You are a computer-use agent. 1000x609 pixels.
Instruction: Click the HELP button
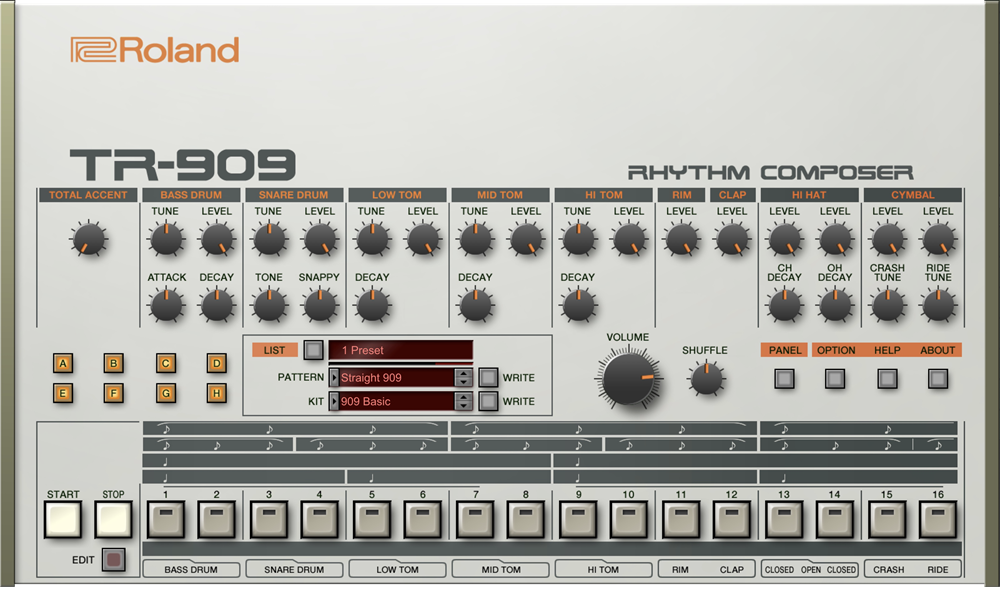(887, 379)
